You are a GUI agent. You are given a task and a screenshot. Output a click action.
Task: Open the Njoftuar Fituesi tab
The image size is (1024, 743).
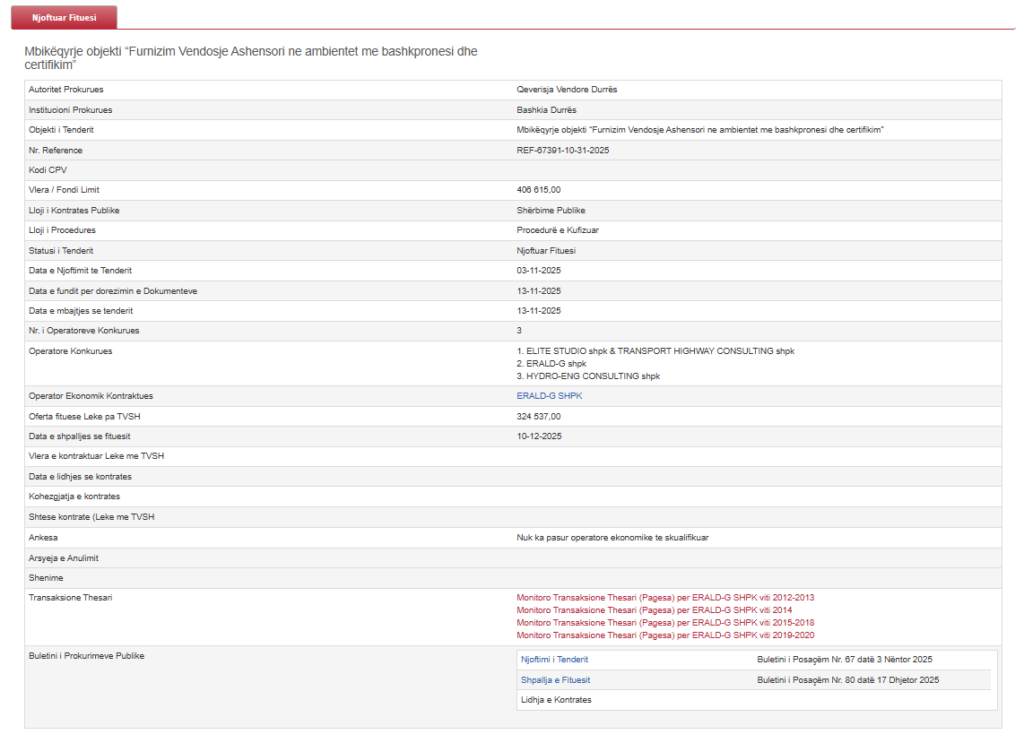tap(64, 18)
